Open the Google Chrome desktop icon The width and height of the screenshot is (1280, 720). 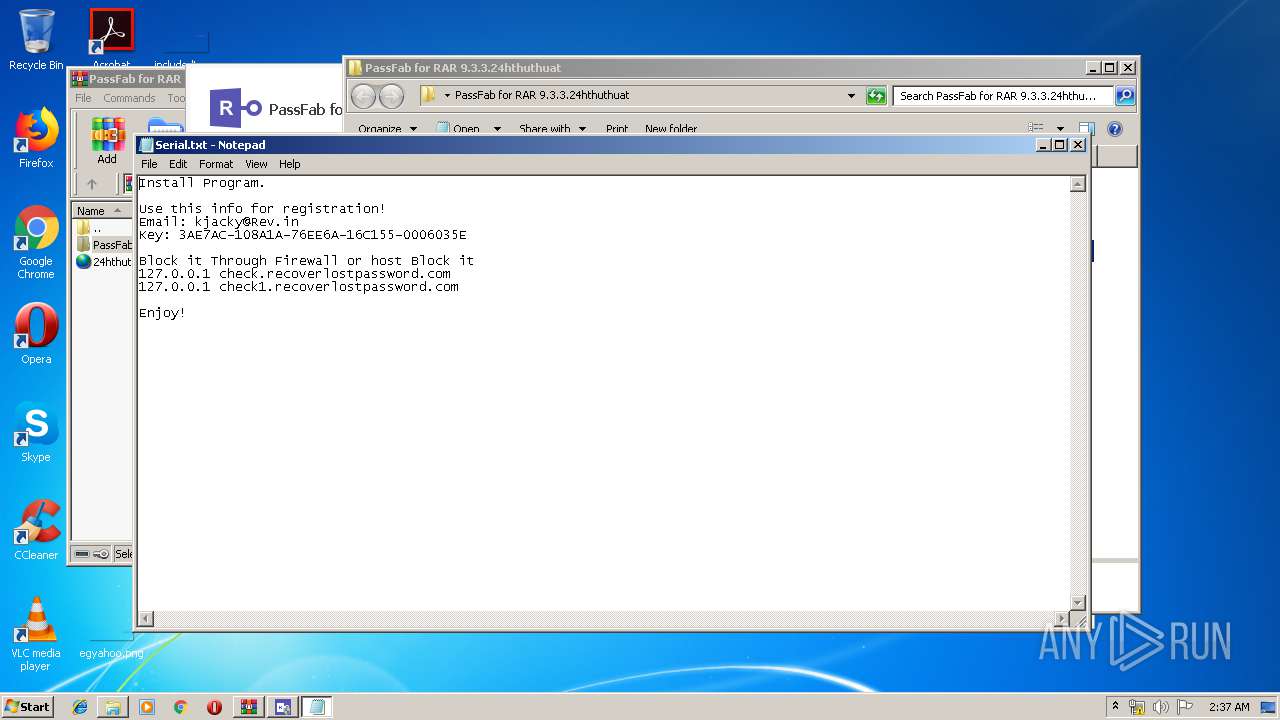click(x=36, y=242)
